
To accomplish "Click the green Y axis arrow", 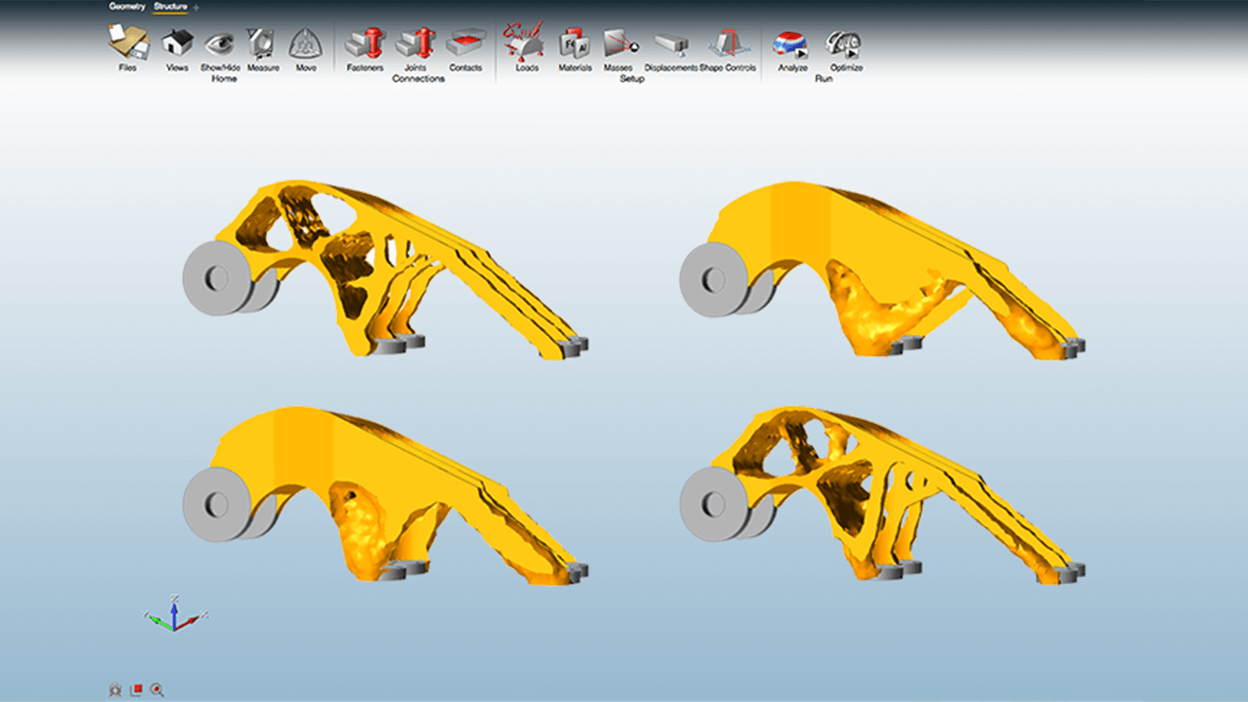I will coord(159,621).
